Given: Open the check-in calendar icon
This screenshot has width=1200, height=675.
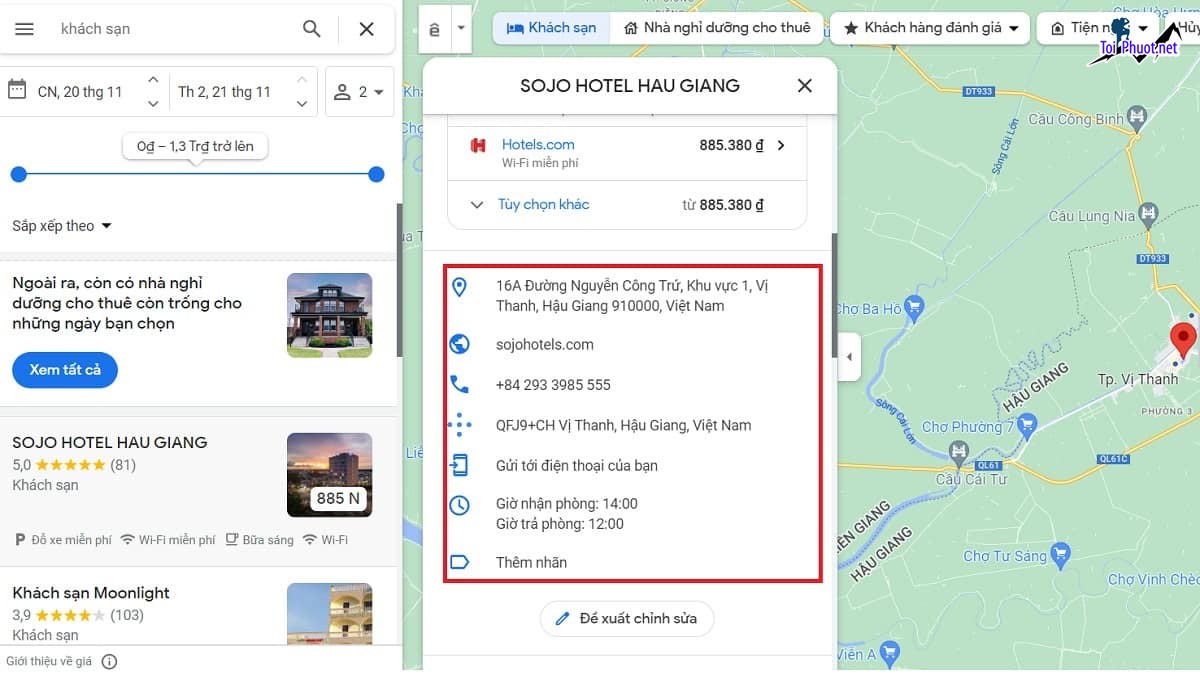Looking at the screenshot, I should (x=17, y=91).
